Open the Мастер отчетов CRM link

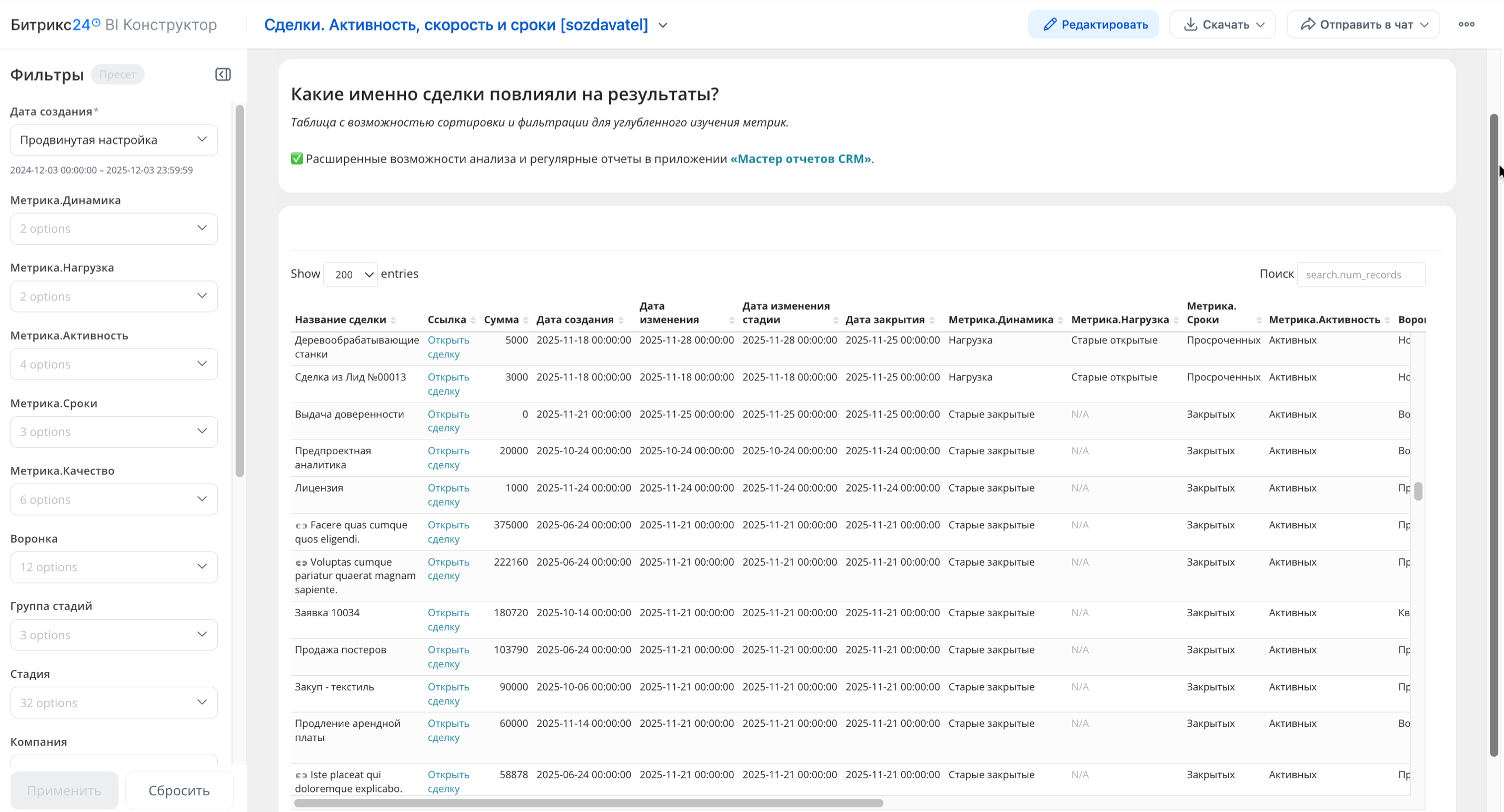pyautogui.click(x=801, y=159)
